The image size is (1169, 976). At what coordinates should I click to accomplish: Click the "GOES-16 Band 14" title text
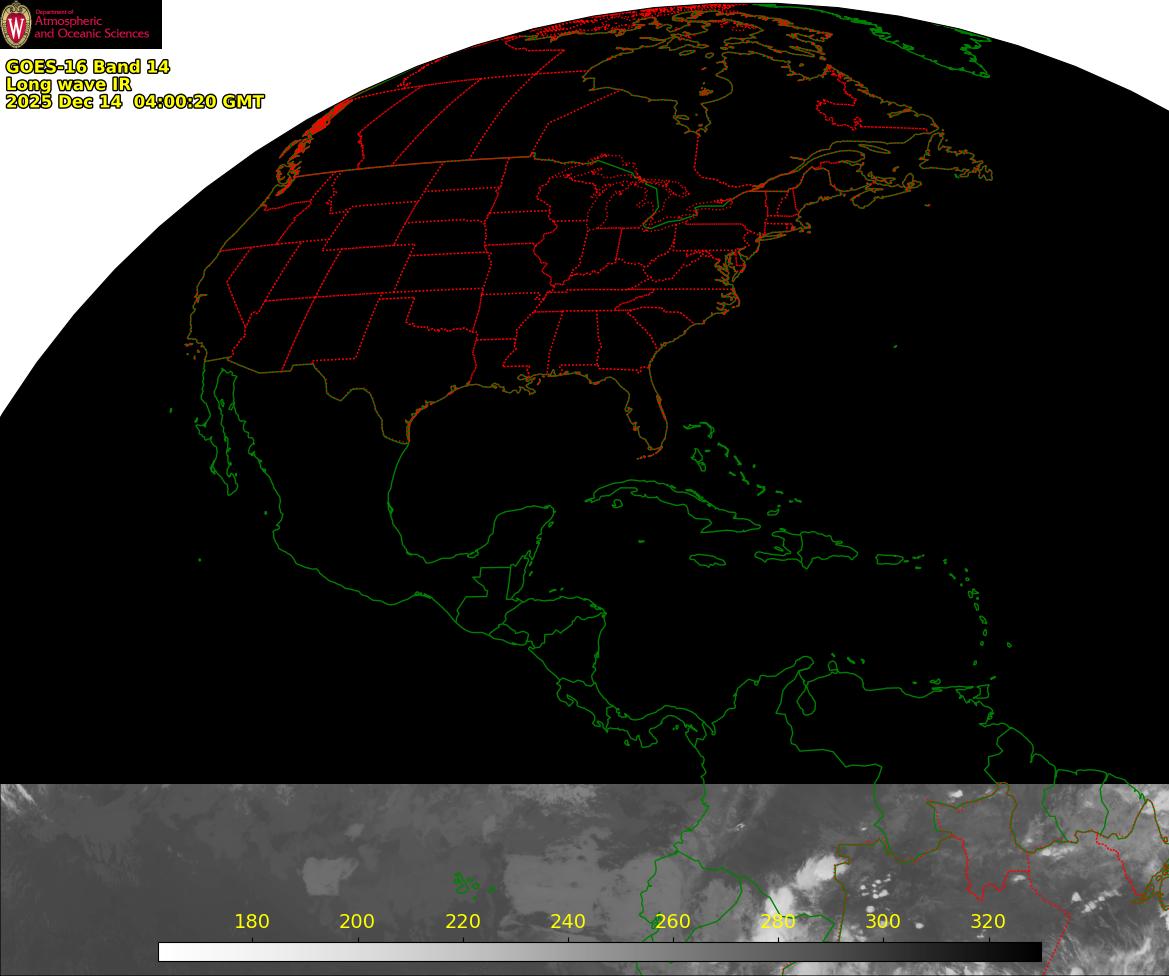pyautogui.click(x=87, y=67)
